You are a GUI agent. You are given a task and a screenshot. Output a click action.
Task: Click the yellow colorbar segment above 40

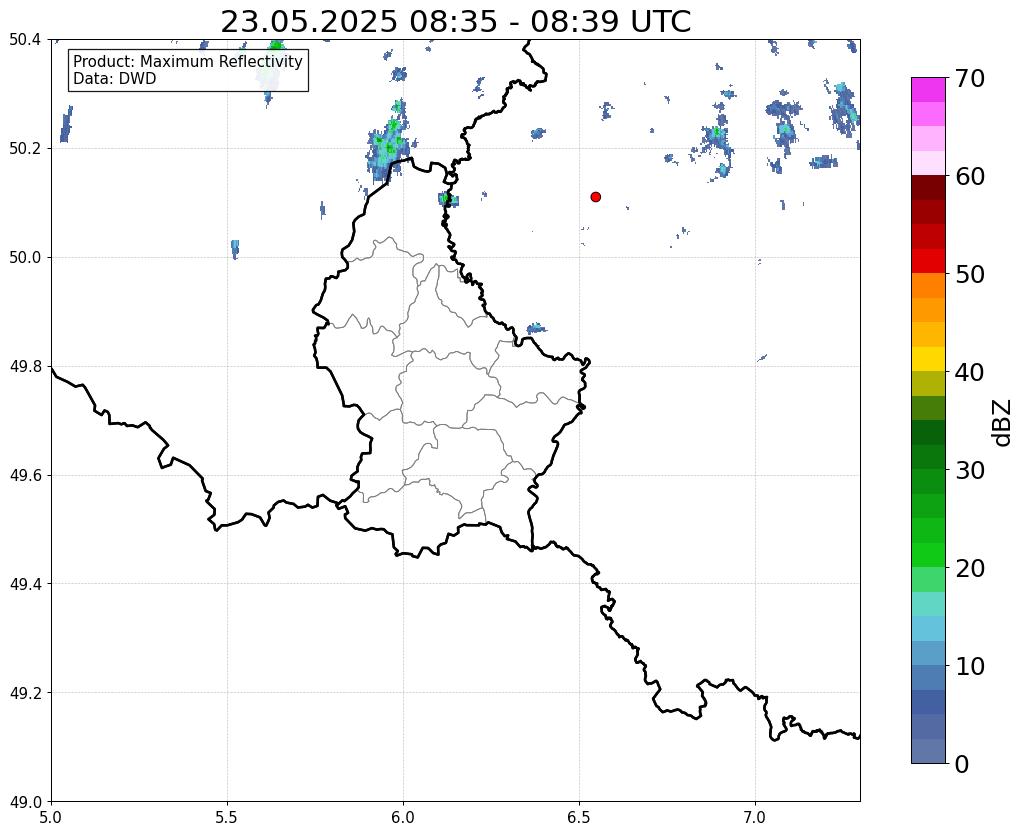[x=928, y=359]
